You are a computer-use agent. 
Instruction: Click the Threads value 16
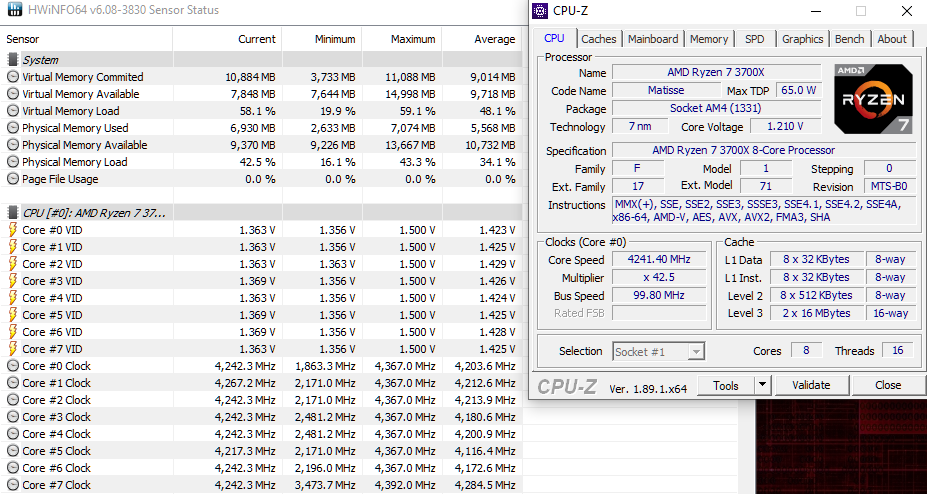click(897, 350)
